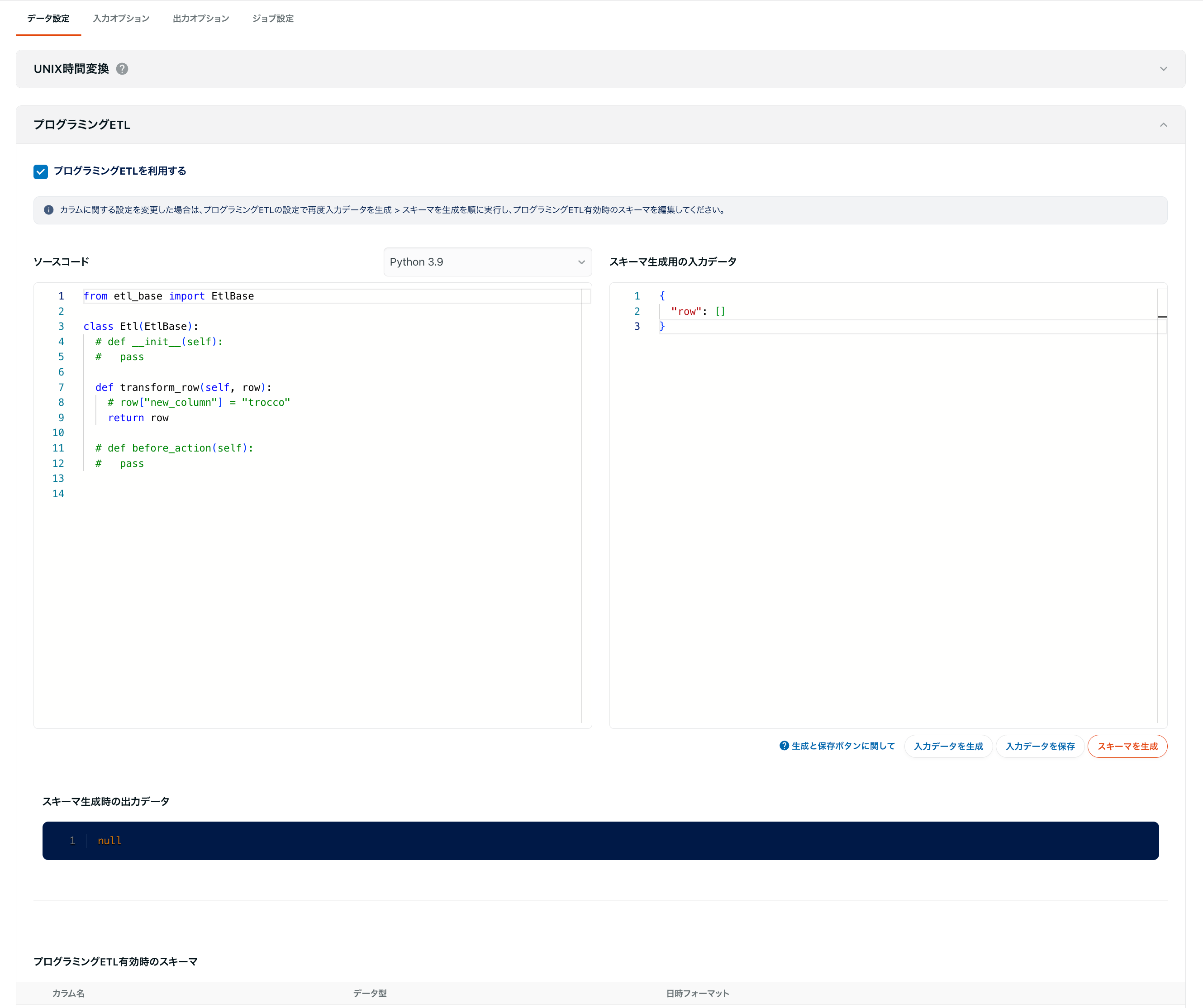Switch to the 入力オプション tab
Viewport: 1203px width, 1008px height.
pos(121,19)
